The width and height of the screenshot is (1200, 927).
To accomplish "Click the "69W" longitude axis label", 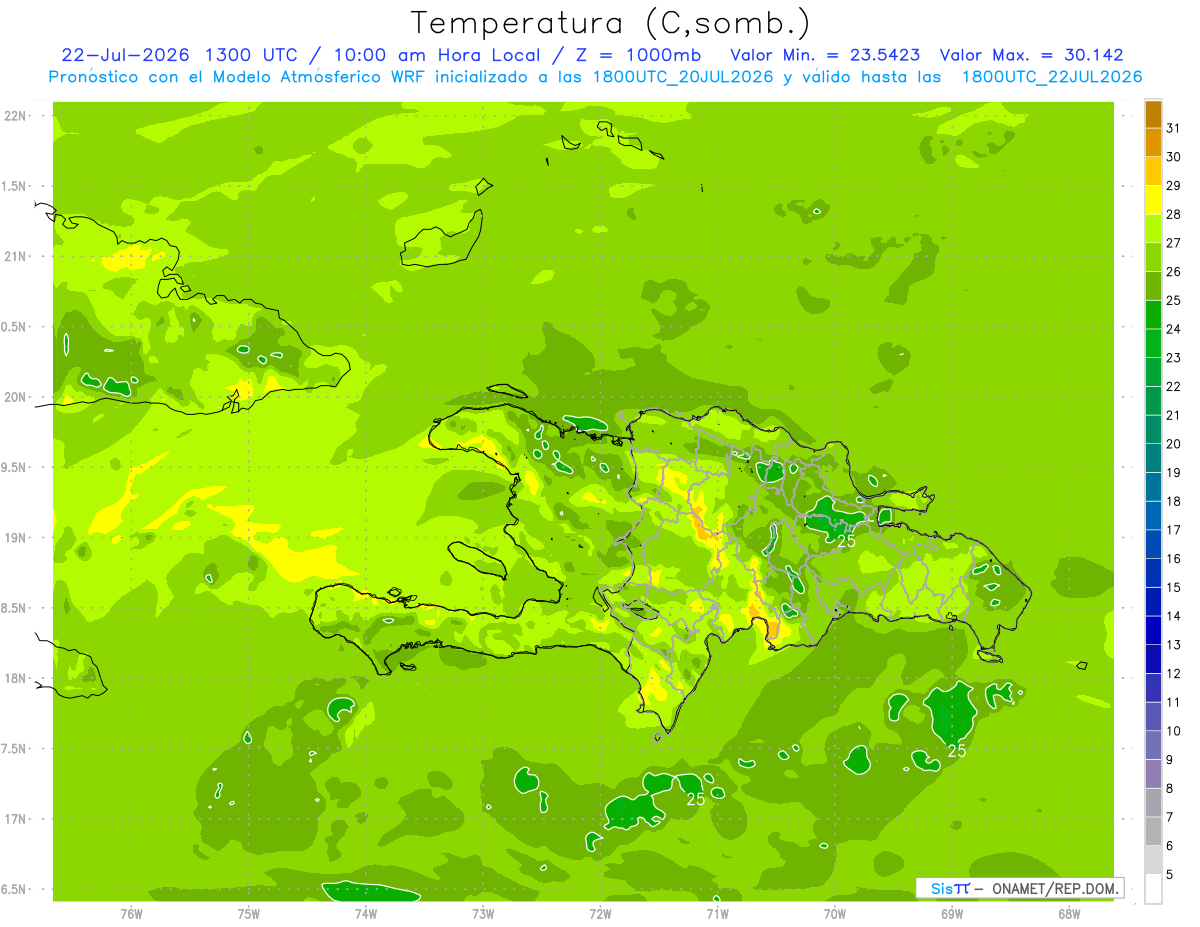I will tap(952, 914).
